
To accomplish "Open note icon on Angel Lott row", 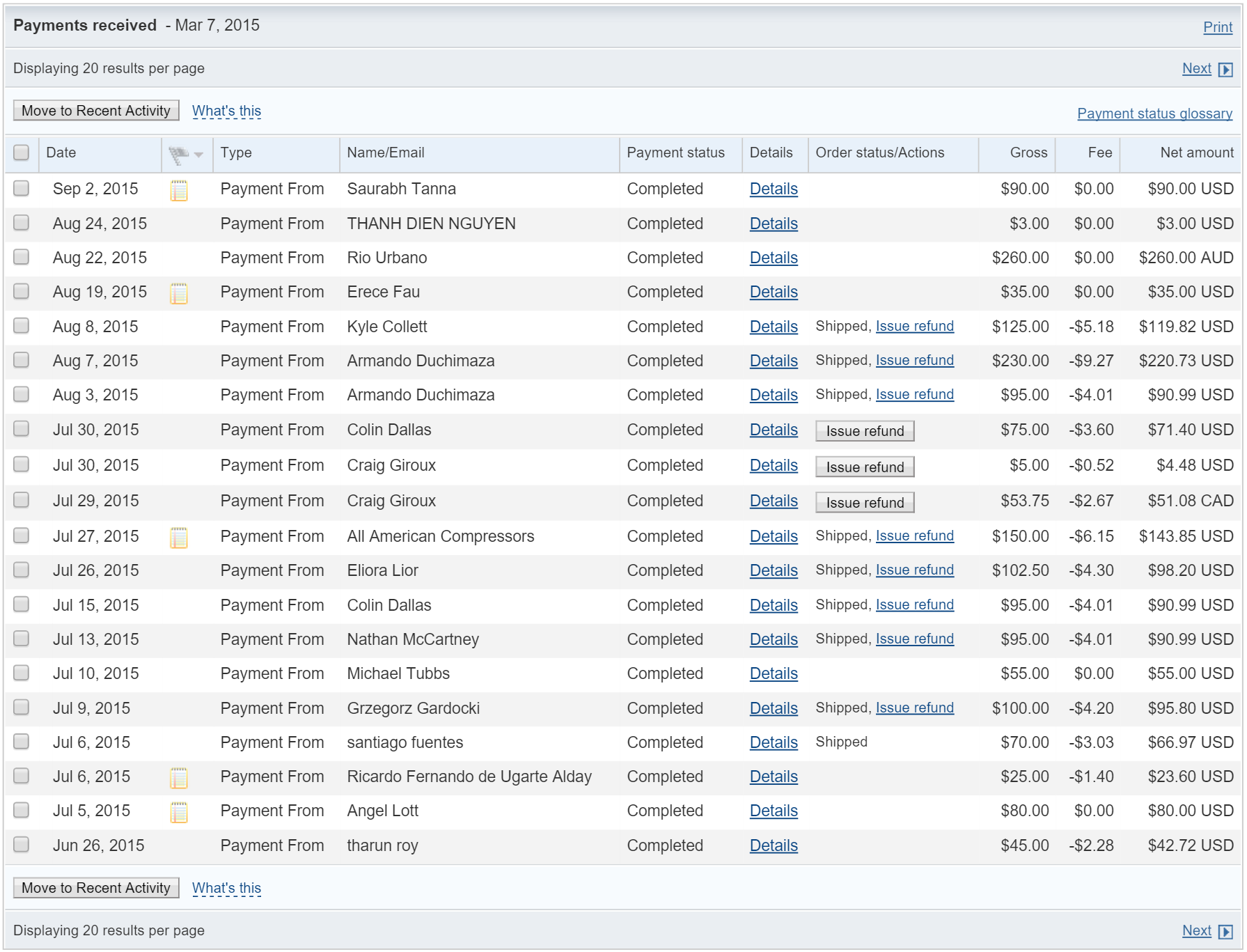I will click(179, 812).
